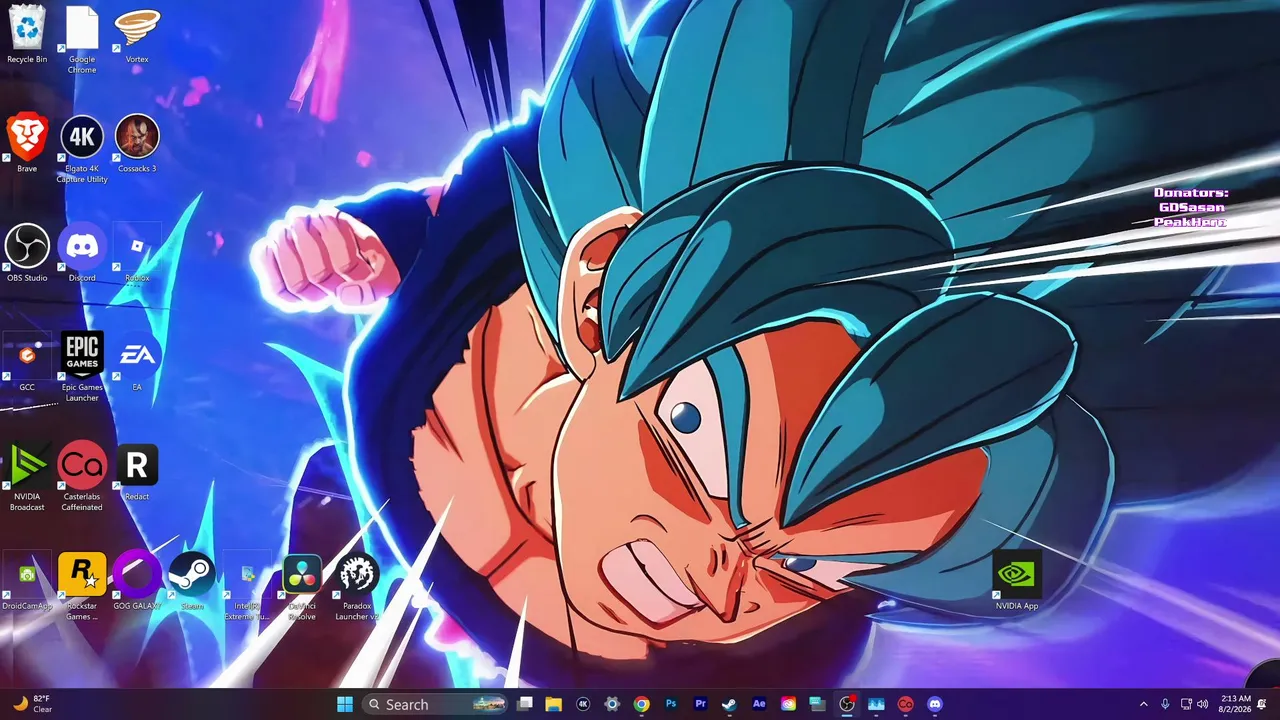Open Casterlabs Caffeinated from the taskbar
Image resolution: width=1280 pixels, height=720 pixels.
tap(905, 704)
